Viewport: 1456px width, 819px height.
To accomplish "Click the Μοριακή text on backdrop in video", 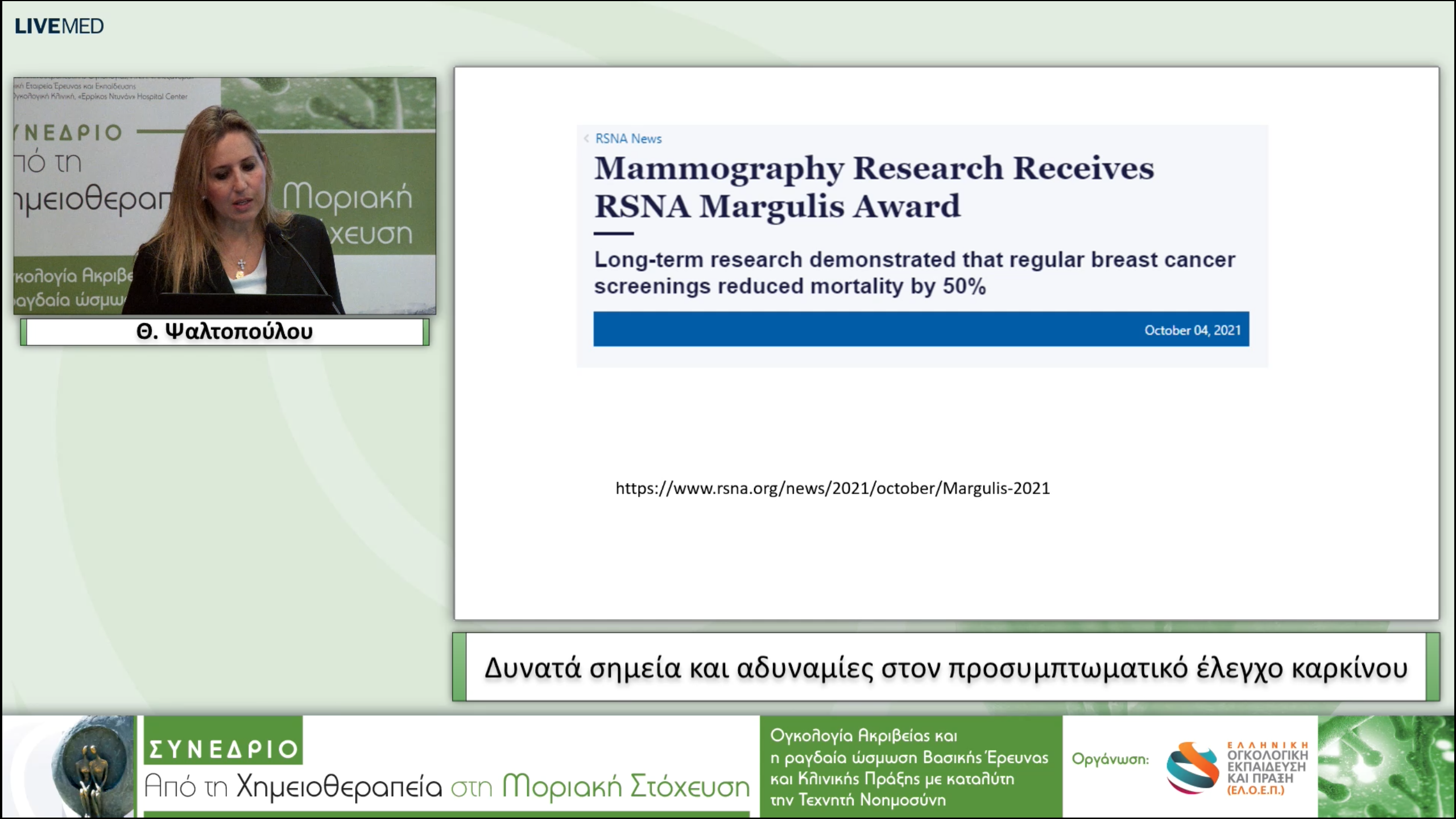I will click(x=348, y=197).
